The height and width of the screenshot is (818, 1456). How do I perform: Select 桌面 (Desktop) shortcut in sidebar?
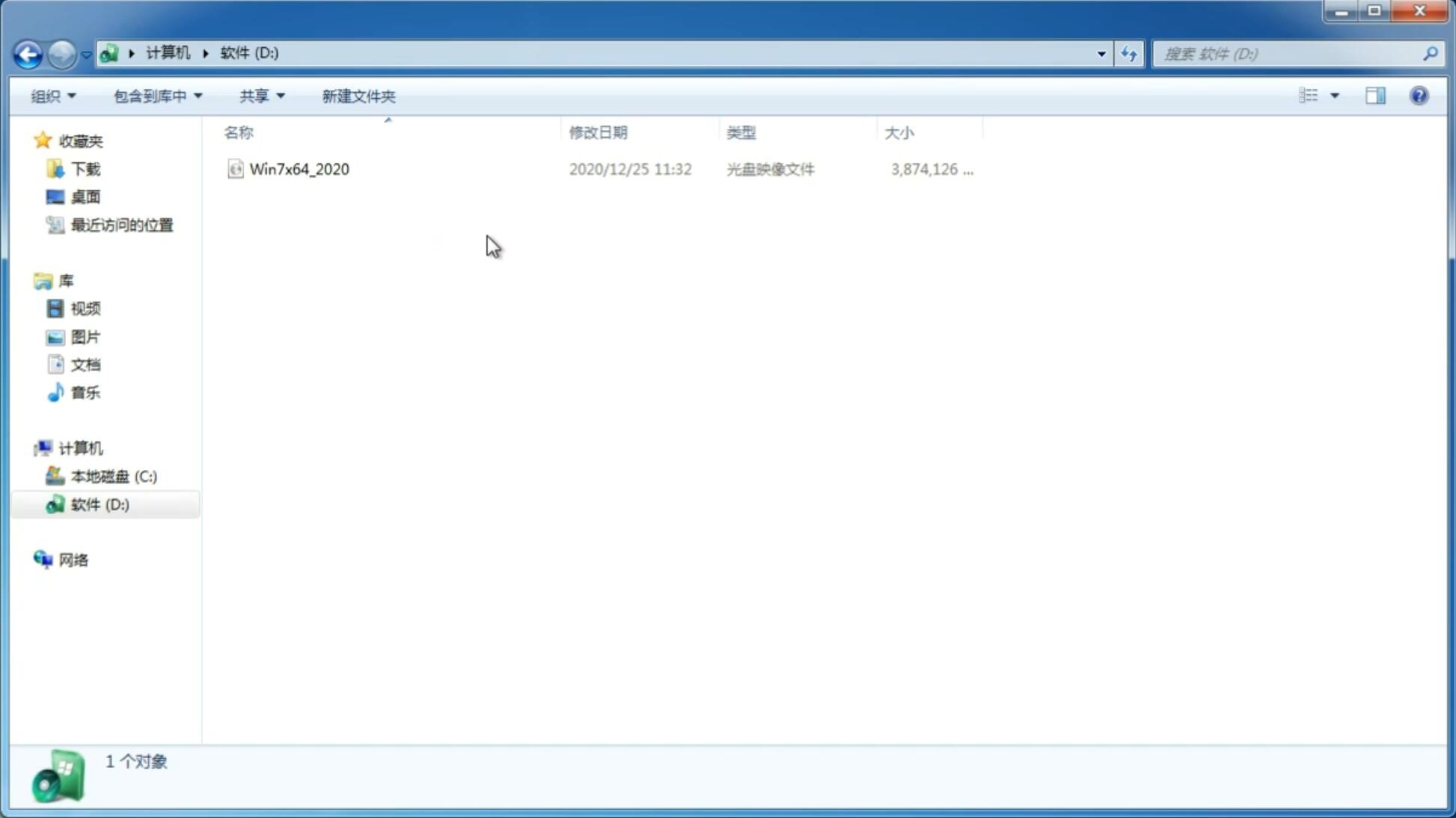pyautogui.click(x=85, y=196)
